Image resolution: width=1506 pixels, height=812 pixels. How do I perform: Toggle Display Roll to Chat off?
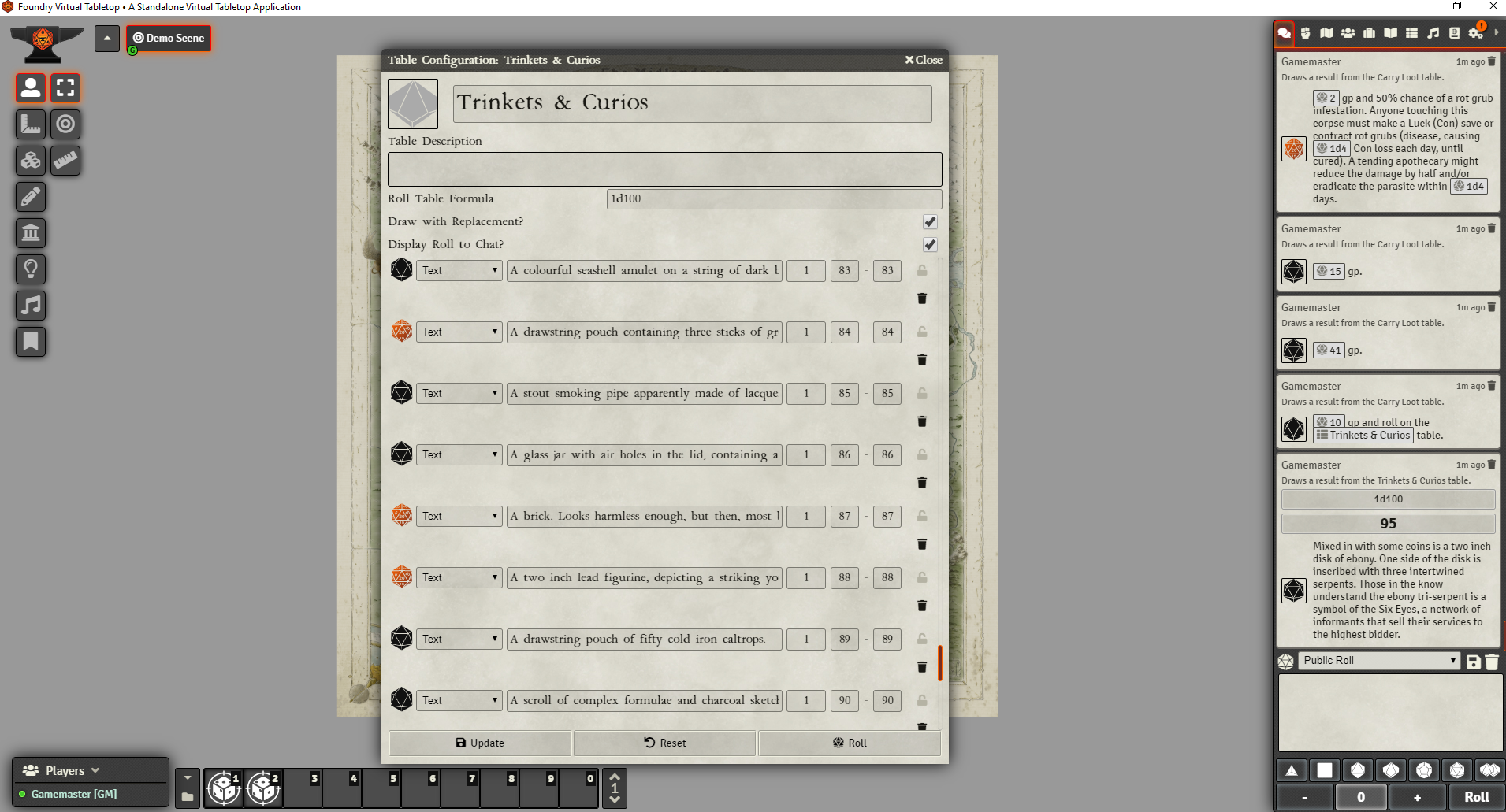pos(930,245)
